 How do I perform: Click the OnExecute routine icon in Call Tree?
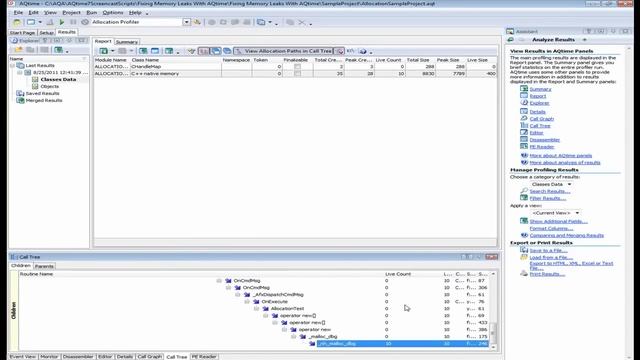pos(256,302)
